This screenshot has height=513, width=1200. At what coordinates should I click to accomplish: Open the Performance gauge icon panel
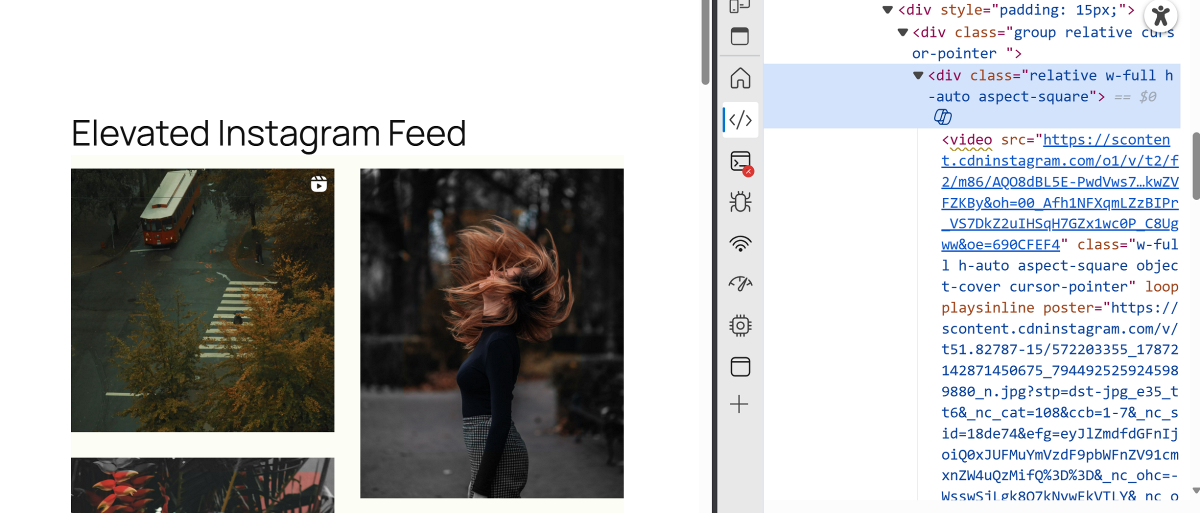click(x=740, y=284)
